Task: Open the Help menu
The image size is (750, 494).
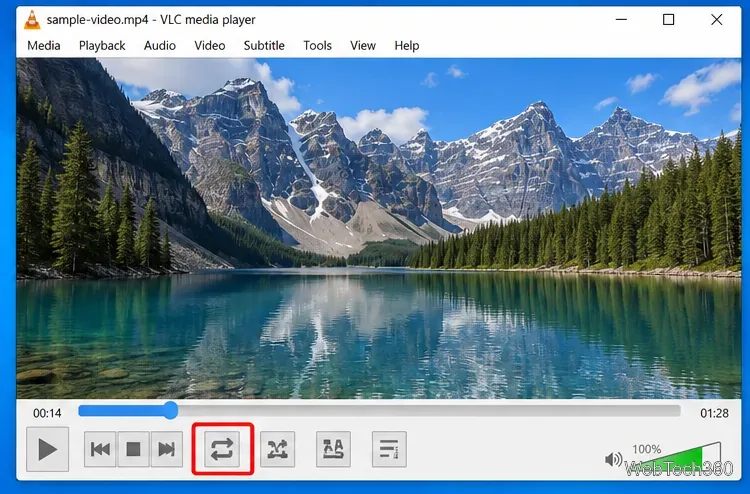Action: pyautogui.click(x=407, y=45)
